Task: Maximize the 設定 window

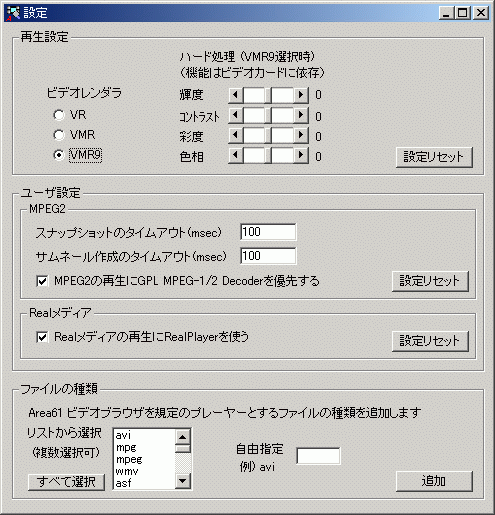Action: (x=462, y=13)
